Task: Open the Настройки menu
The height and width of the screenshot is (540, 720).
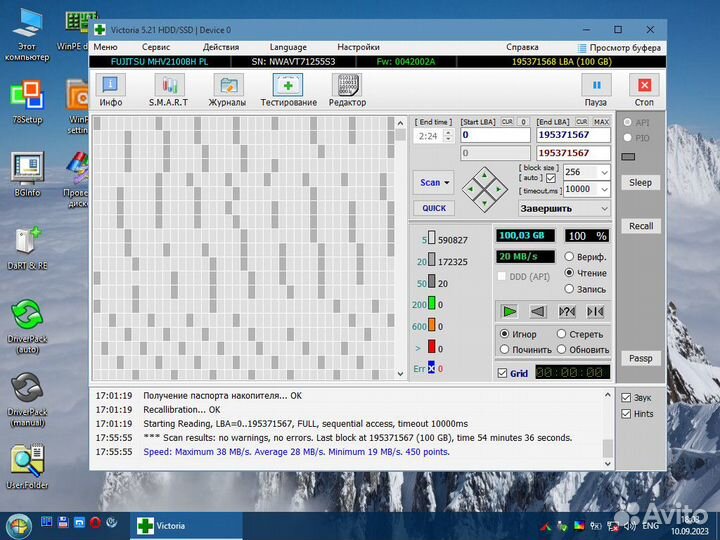Action: coord(358,47)
